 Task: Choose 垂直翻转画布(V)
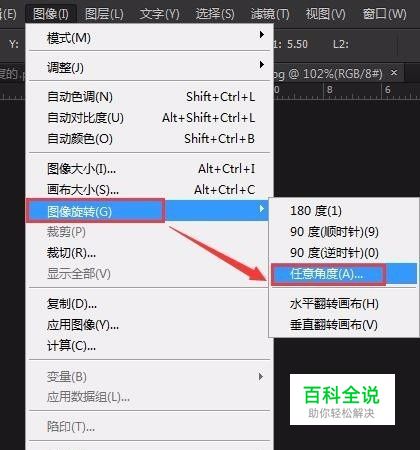343,324
